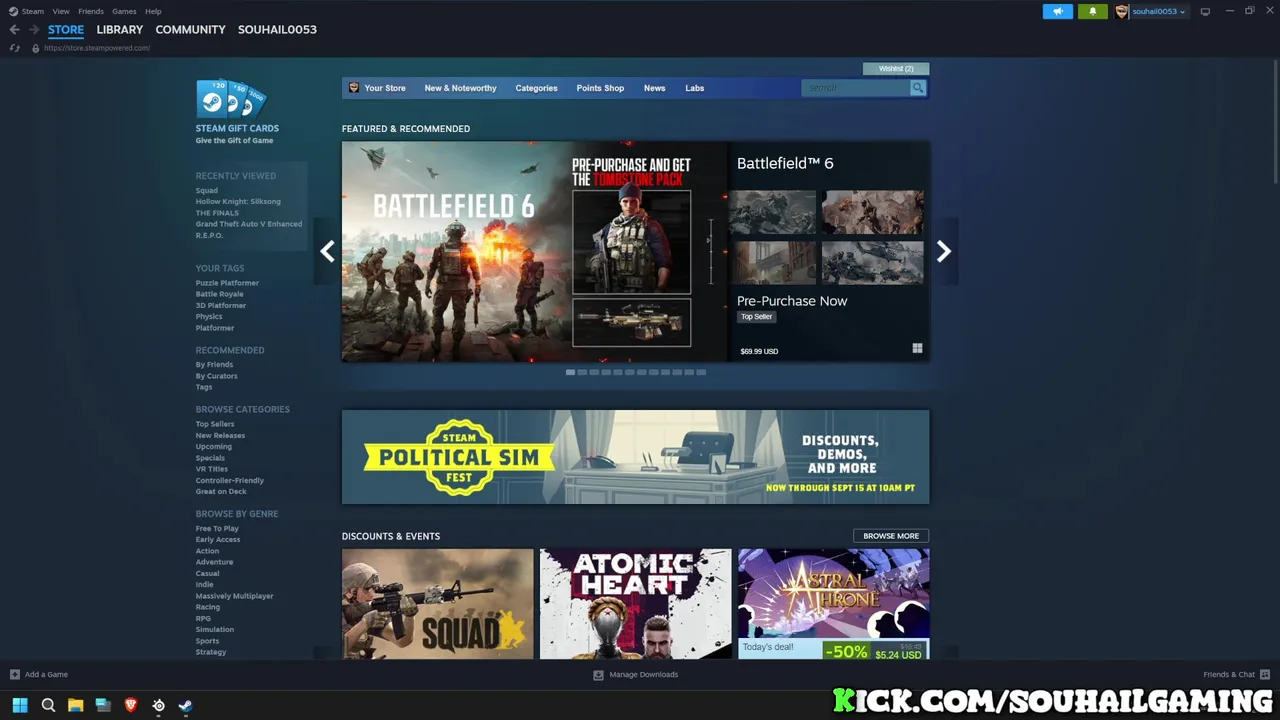1280x720 pixels.
Task: Open the Wishlist (2) button
Action: click(896, 68)
